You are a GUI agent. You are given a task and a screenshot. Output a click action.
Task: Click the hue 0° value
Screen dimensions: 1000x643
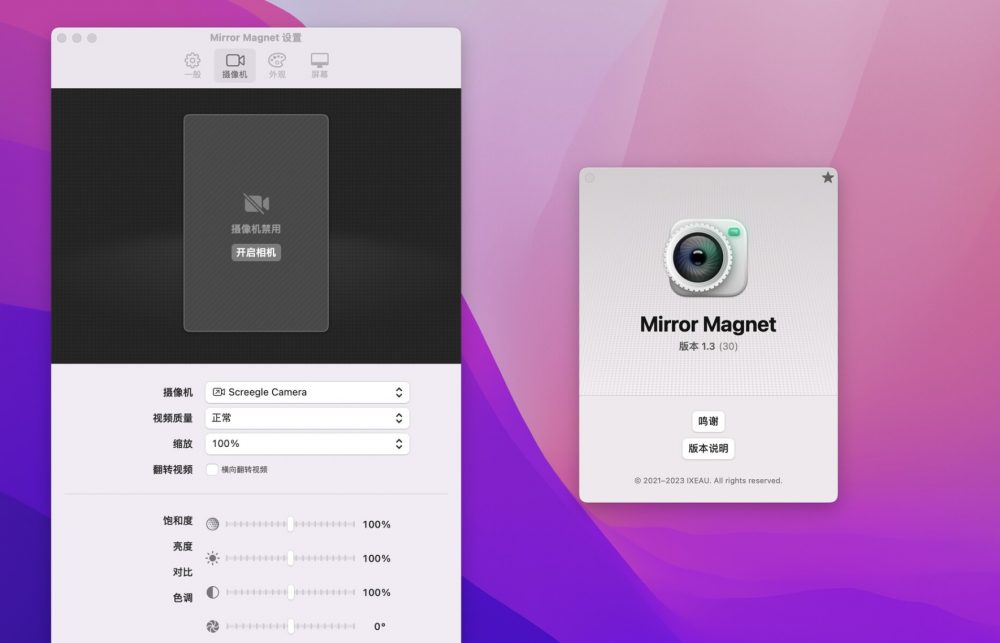pos(379,626)
